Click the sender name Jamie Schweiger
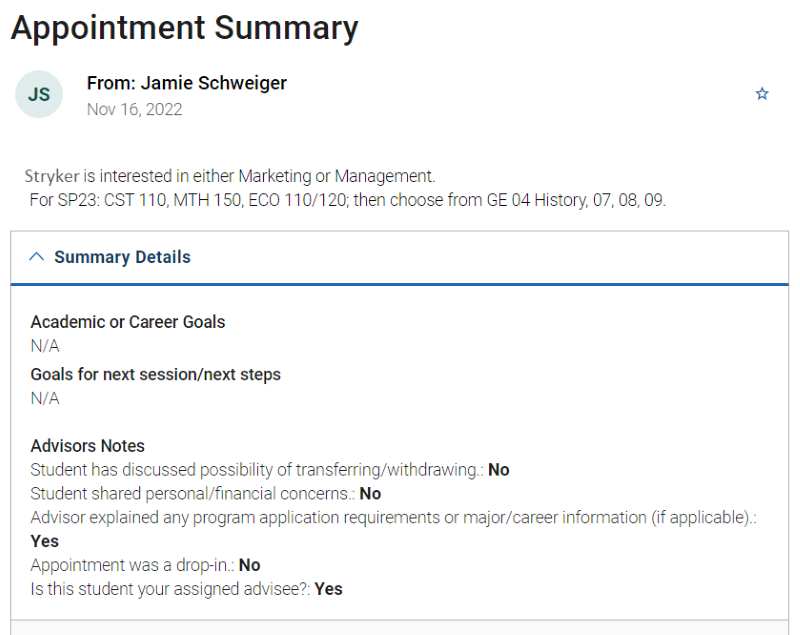 pyautogui.click(x=187, y=83)
